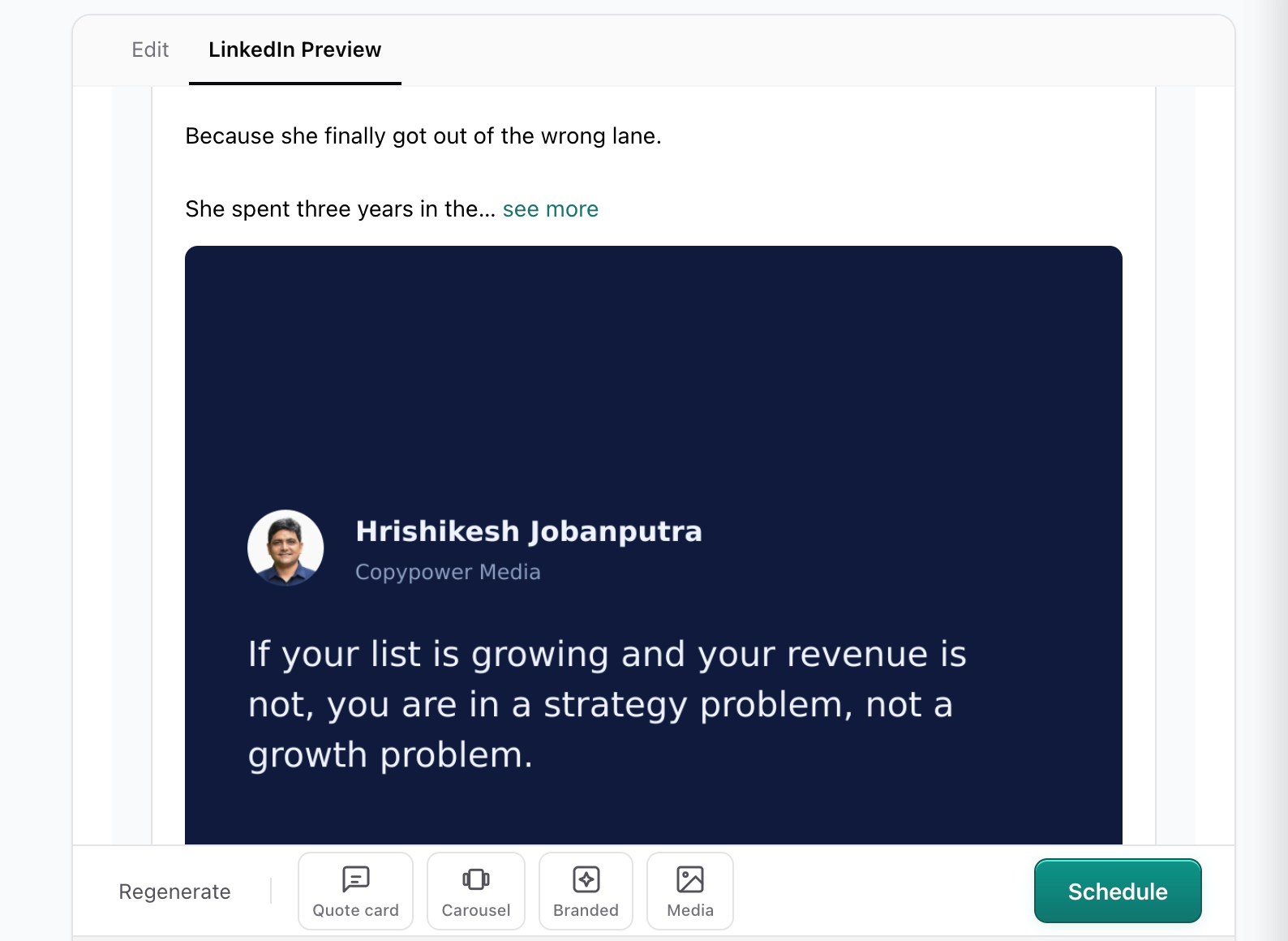Select the LinkedIn Preview tab
Screen dimensions: 1288x941
click(294, 50)
